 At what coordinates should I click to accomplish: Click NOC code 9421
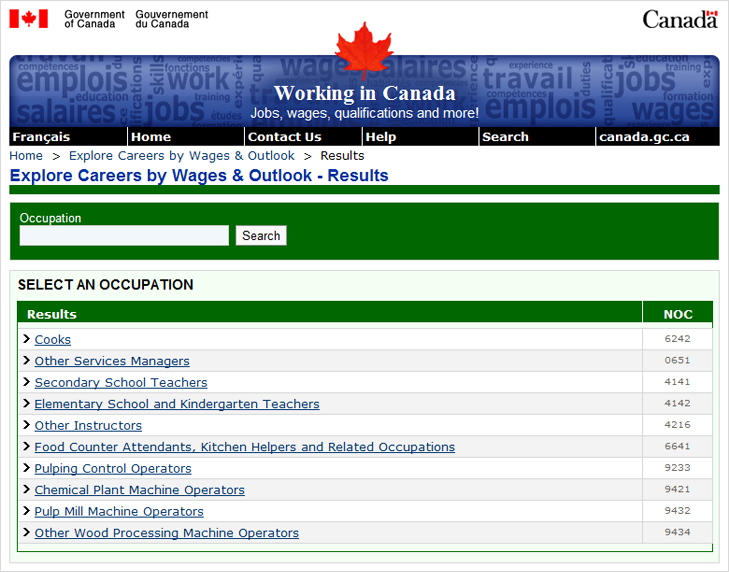point(677,489)
